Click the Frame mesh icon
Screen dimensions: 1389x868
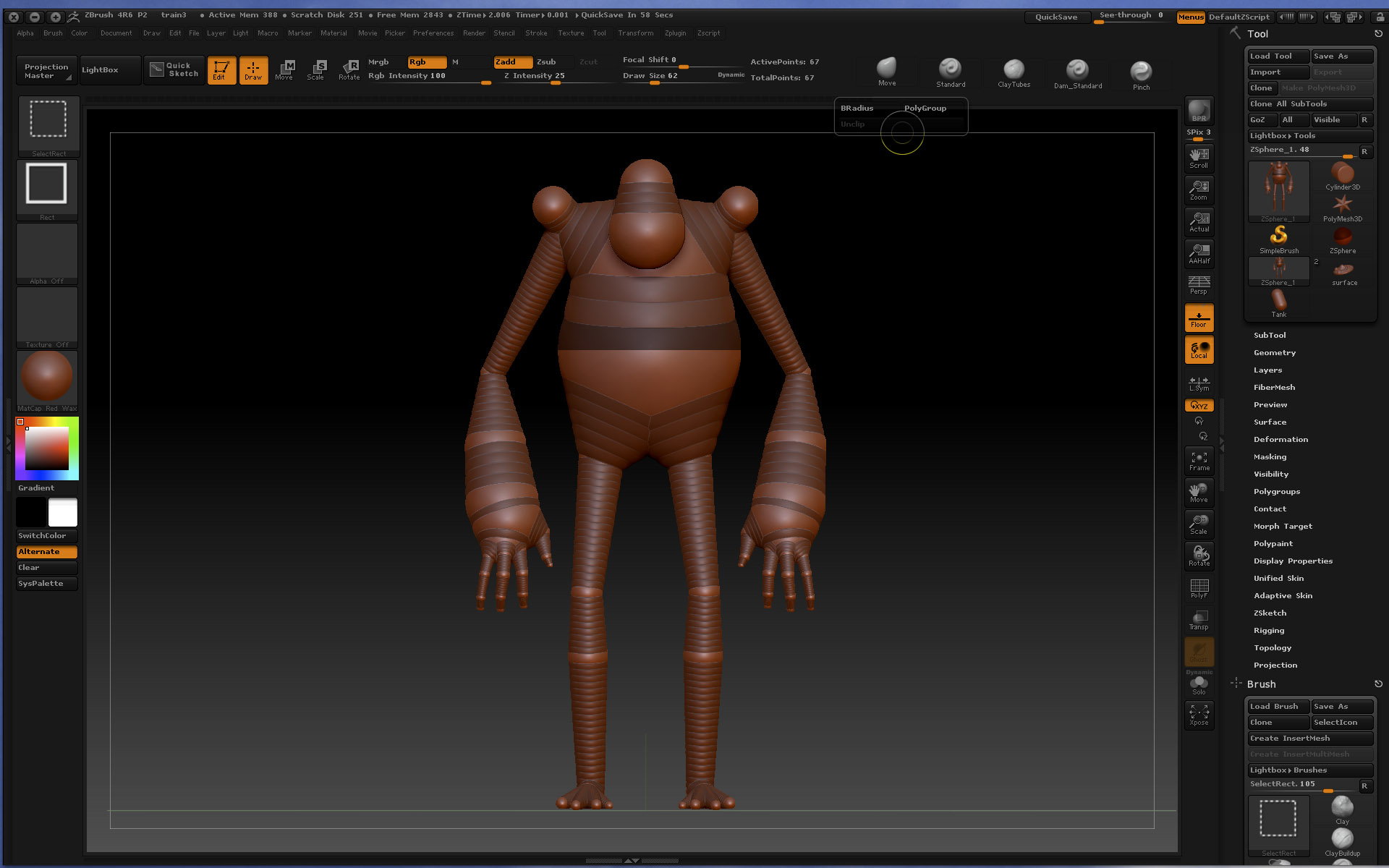coord(1199,461)
